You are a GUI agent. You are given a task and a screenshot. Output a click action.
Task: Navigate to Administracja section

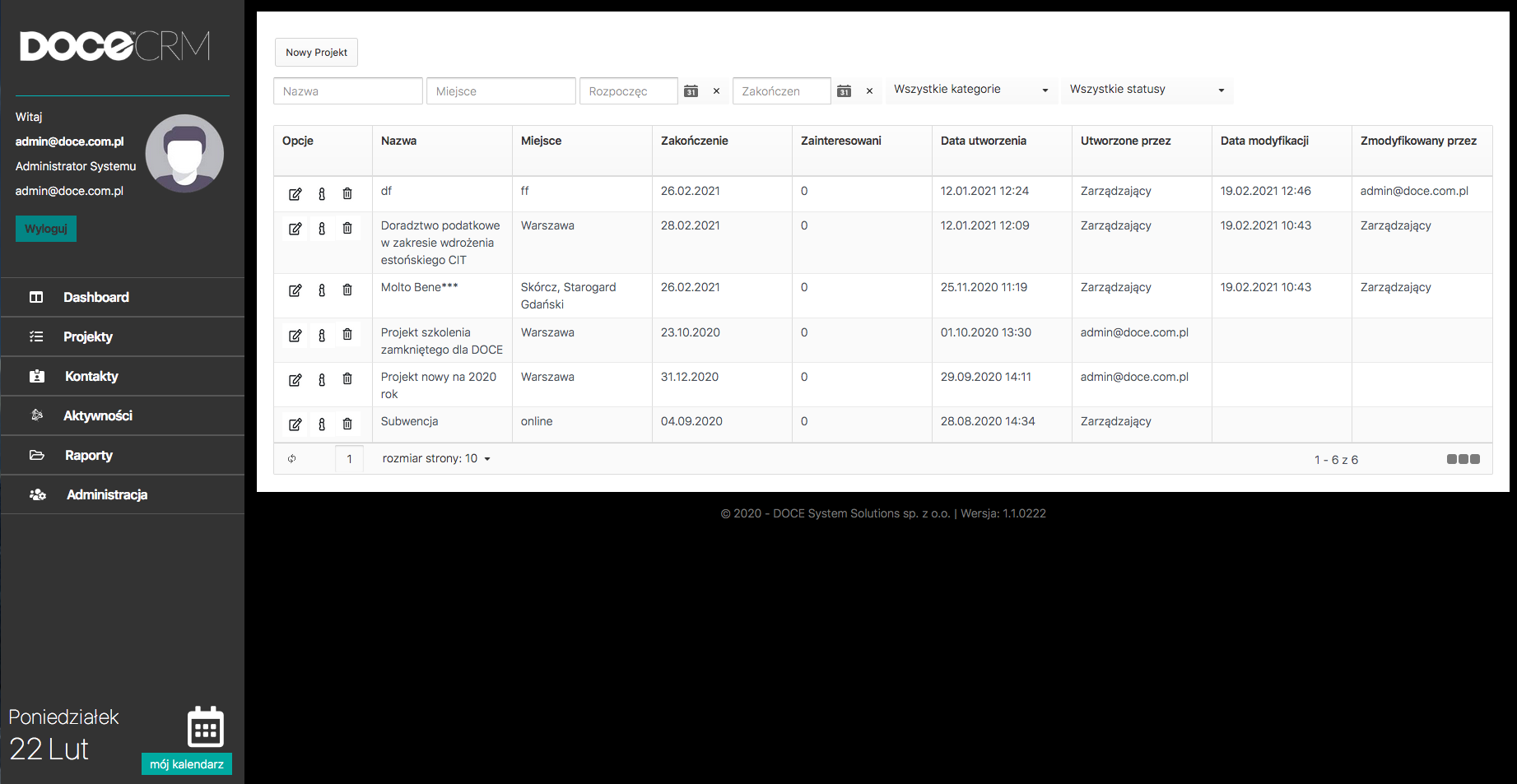pyautogui.click(x=107, y=494)
